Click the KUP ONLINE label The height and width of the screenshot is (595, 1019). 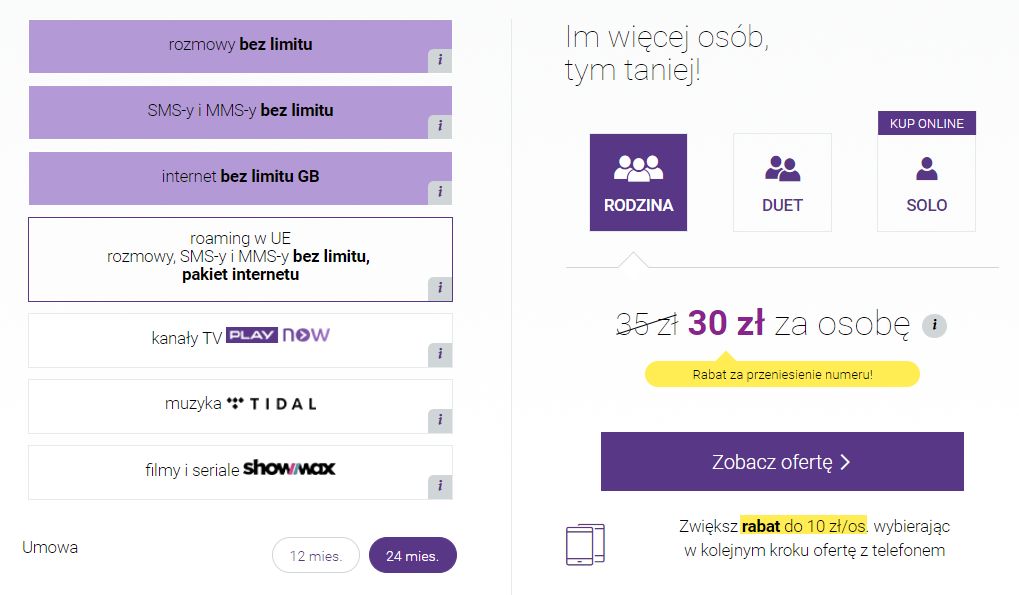pyautogui.click(x=927, y=123)
